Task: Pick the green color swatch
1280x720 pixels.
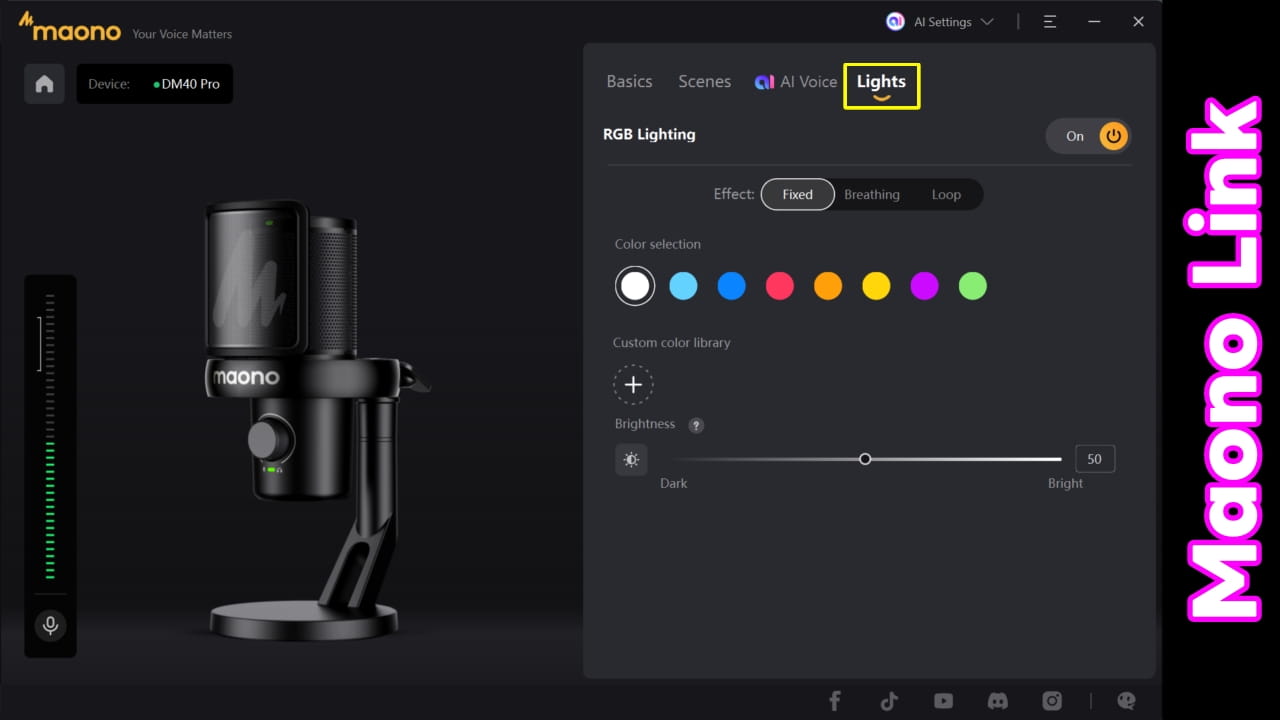Action: pyautogui.click(x=973, y=286)
